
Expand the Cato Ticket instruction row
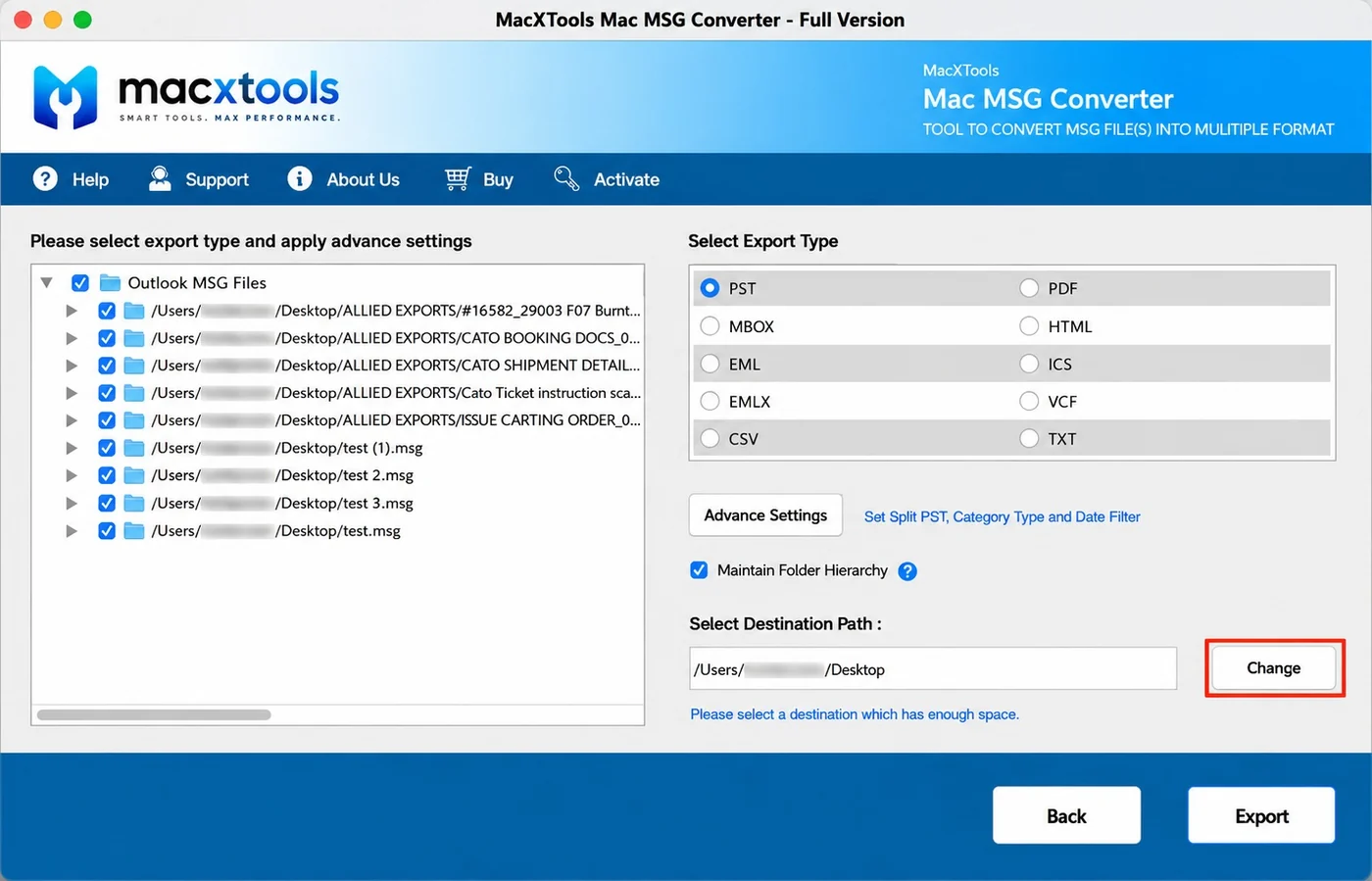(x=72, y=393)
